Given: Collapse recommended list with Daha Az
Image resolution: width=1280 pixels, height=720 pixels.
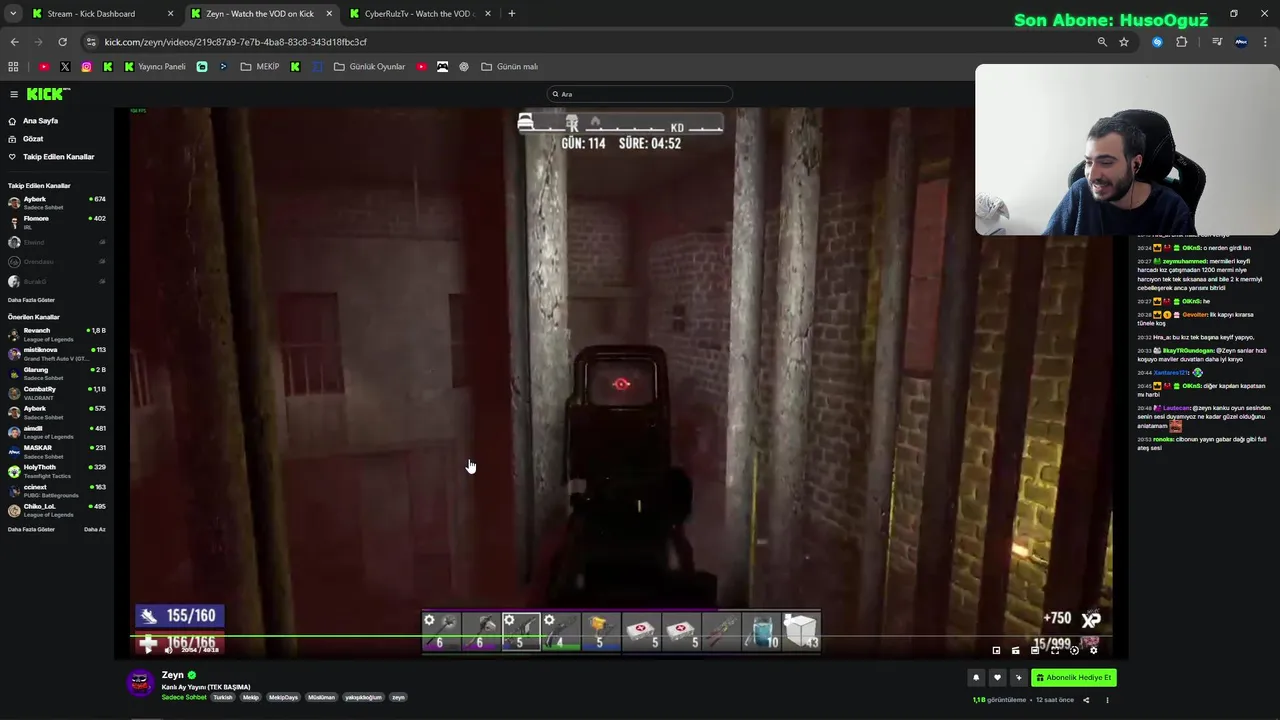Looking at the screenshot, I should [x=95, y=529].
